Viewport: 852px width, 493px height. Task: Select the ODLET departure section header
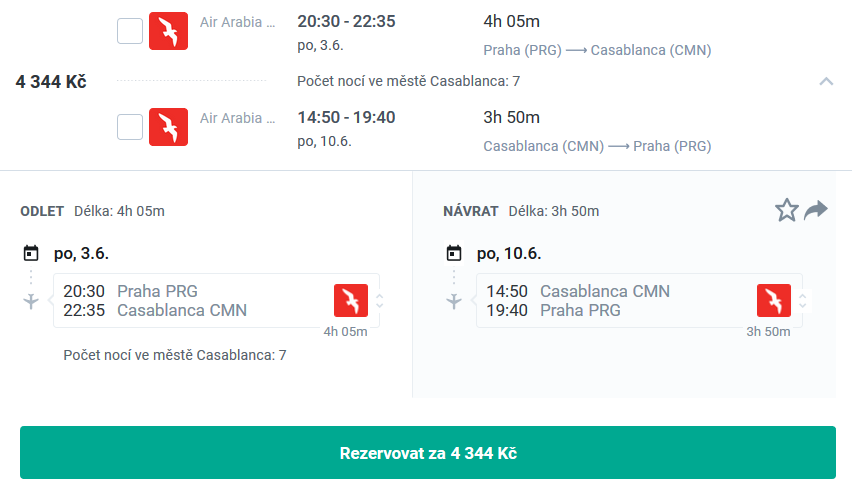(42, 211)
